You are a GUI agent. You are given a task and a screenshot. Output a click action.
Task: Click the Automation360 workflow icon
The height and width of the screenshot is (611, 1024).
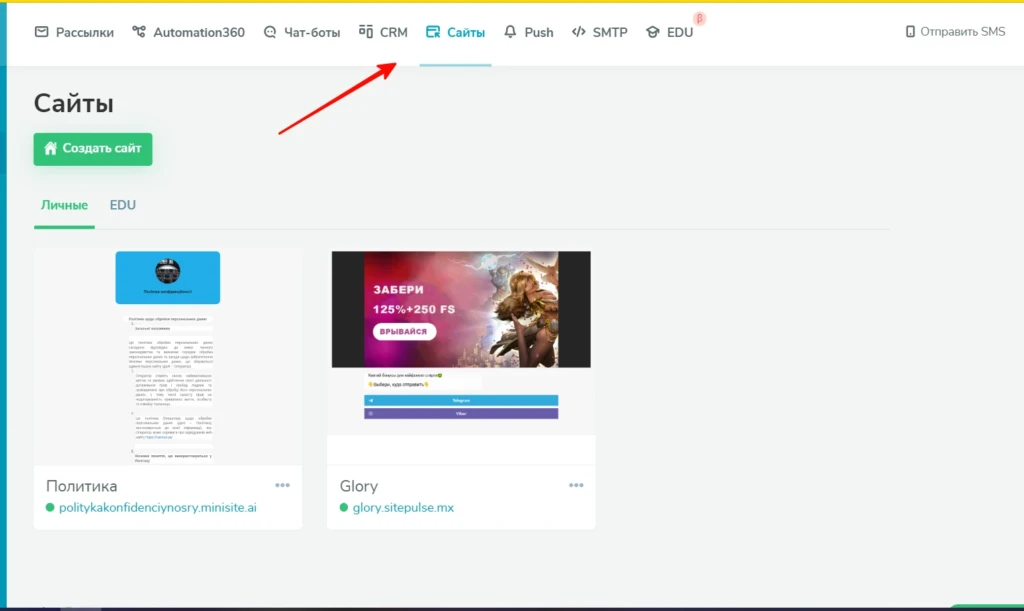[x=138, y=32]
